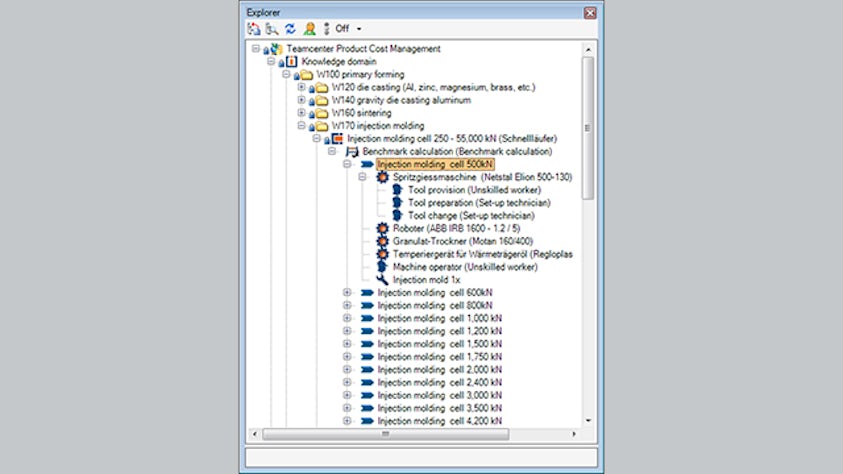This screenshot has width=843, height=474.
Task: Select Tool provision (Unskilled worker)
Action: 474,190
